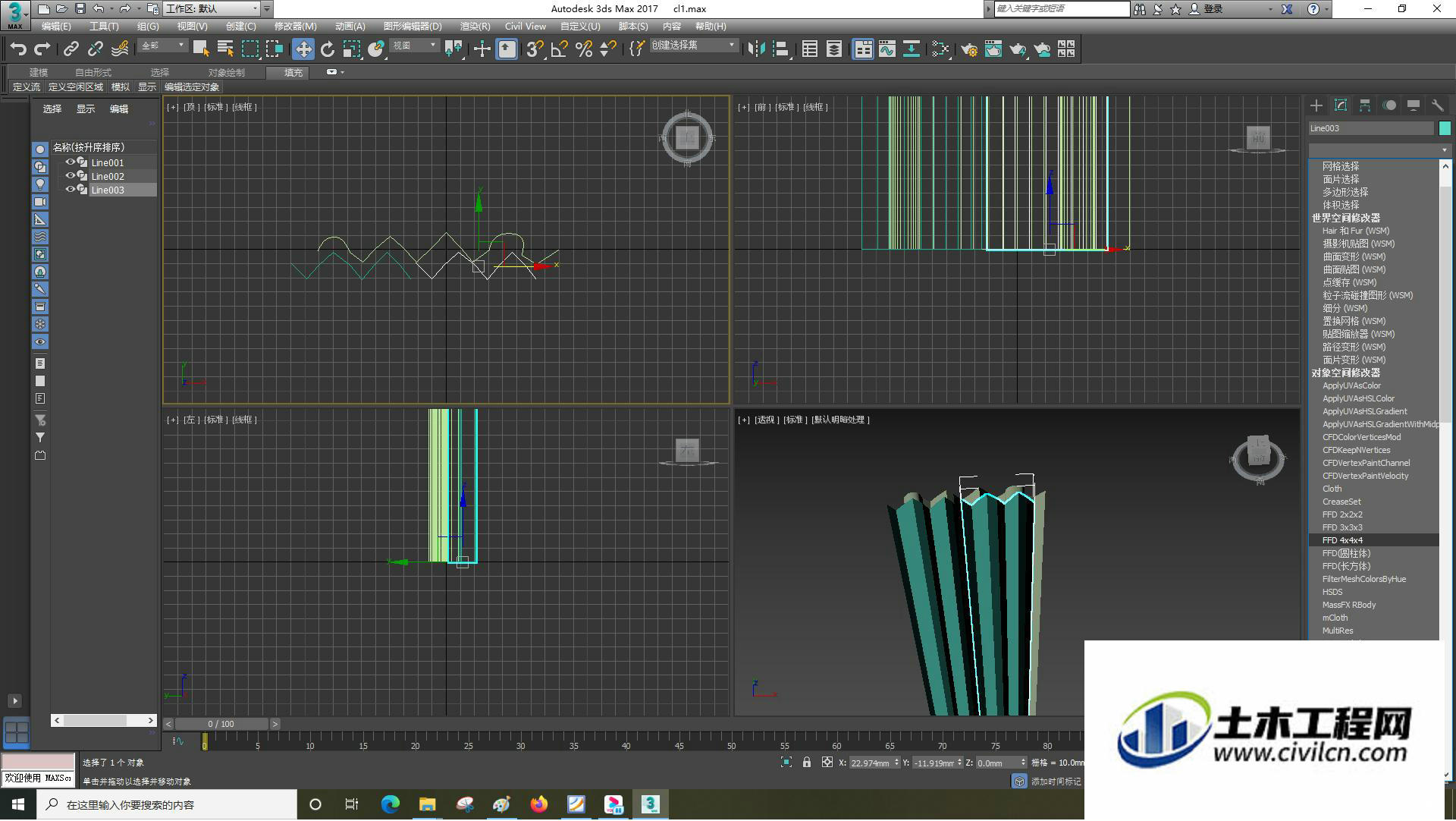Toggle visibility eye of Line003
Image resolution: width=1456 pixels, height=821 pixels.
coord(70,190)
